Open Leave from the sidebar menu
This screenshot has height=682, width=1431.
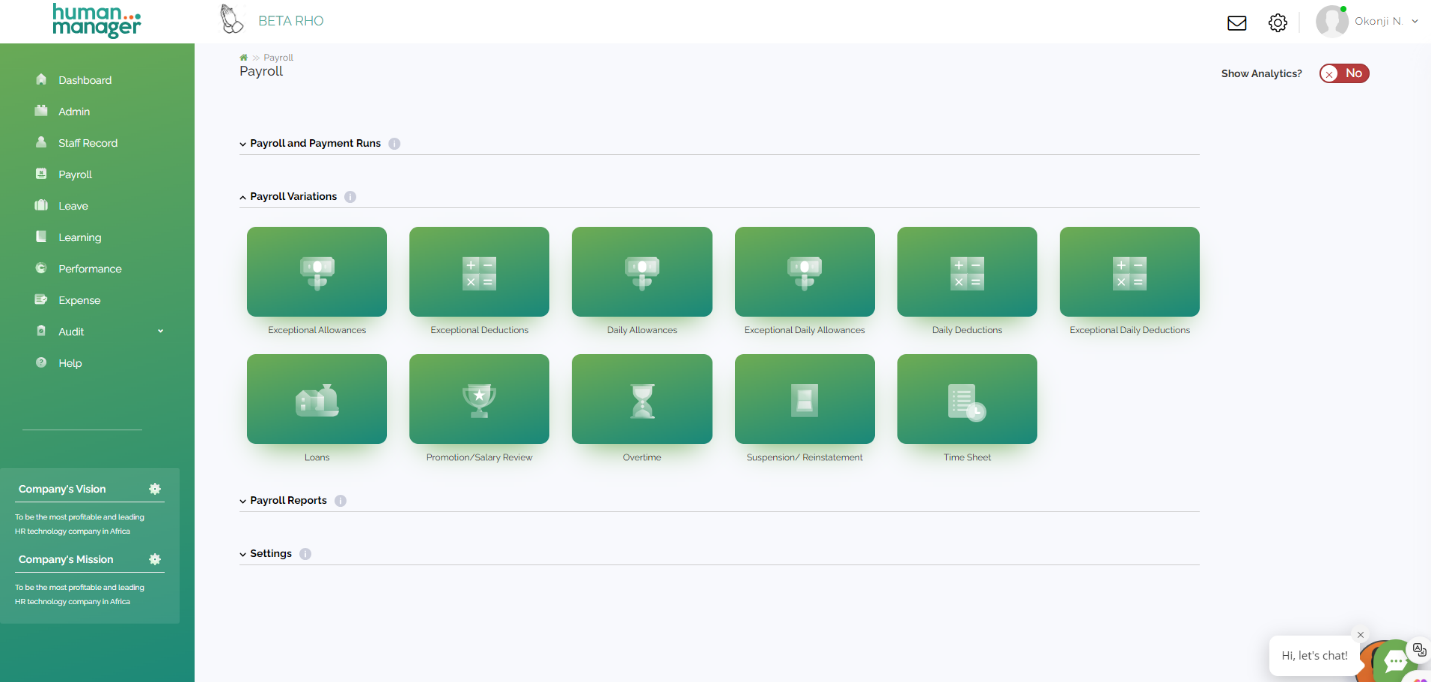(x=73, y=206)
